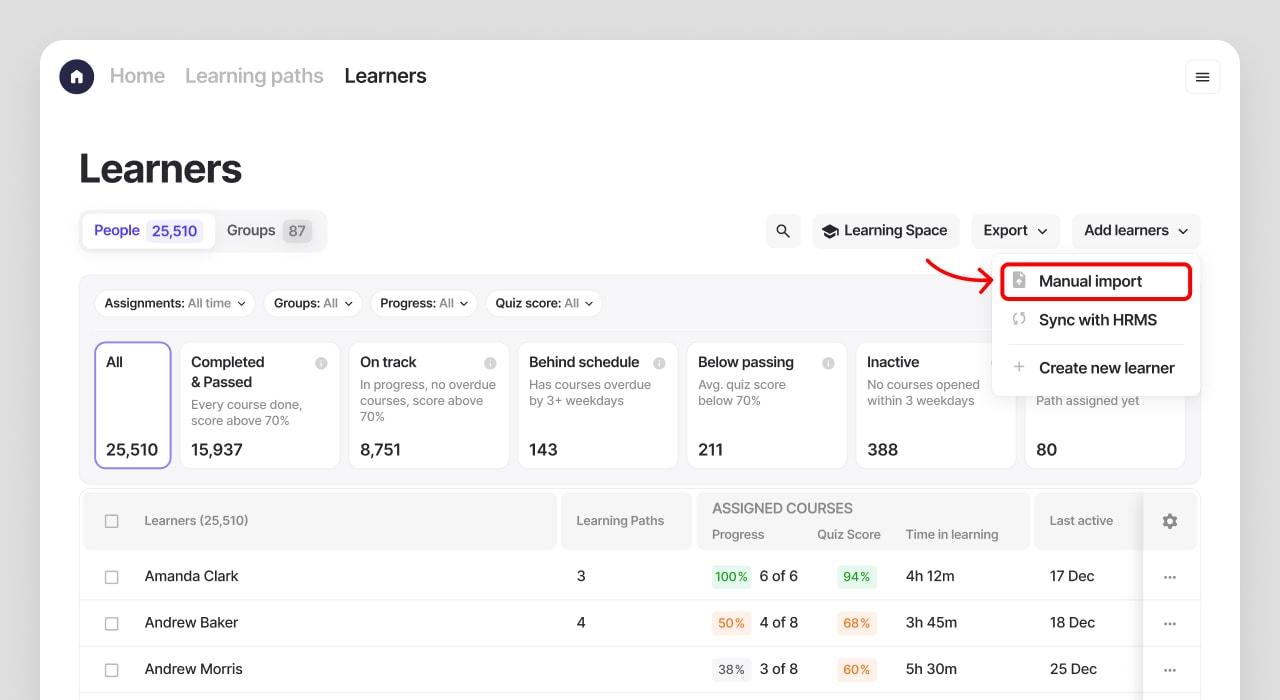Click the Quiz Score column header
Image resolution: width=1280 pixels, height=700 pixels.
849,535
